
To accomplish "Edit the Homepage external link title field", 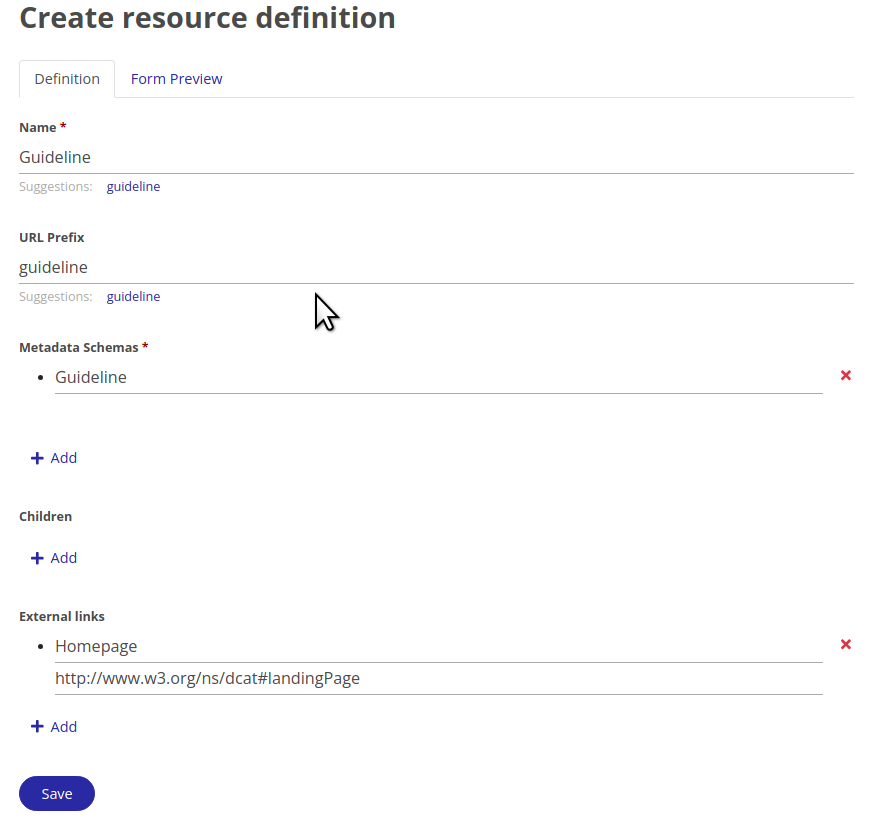I will pyautogui.click(x=439, y=646).
